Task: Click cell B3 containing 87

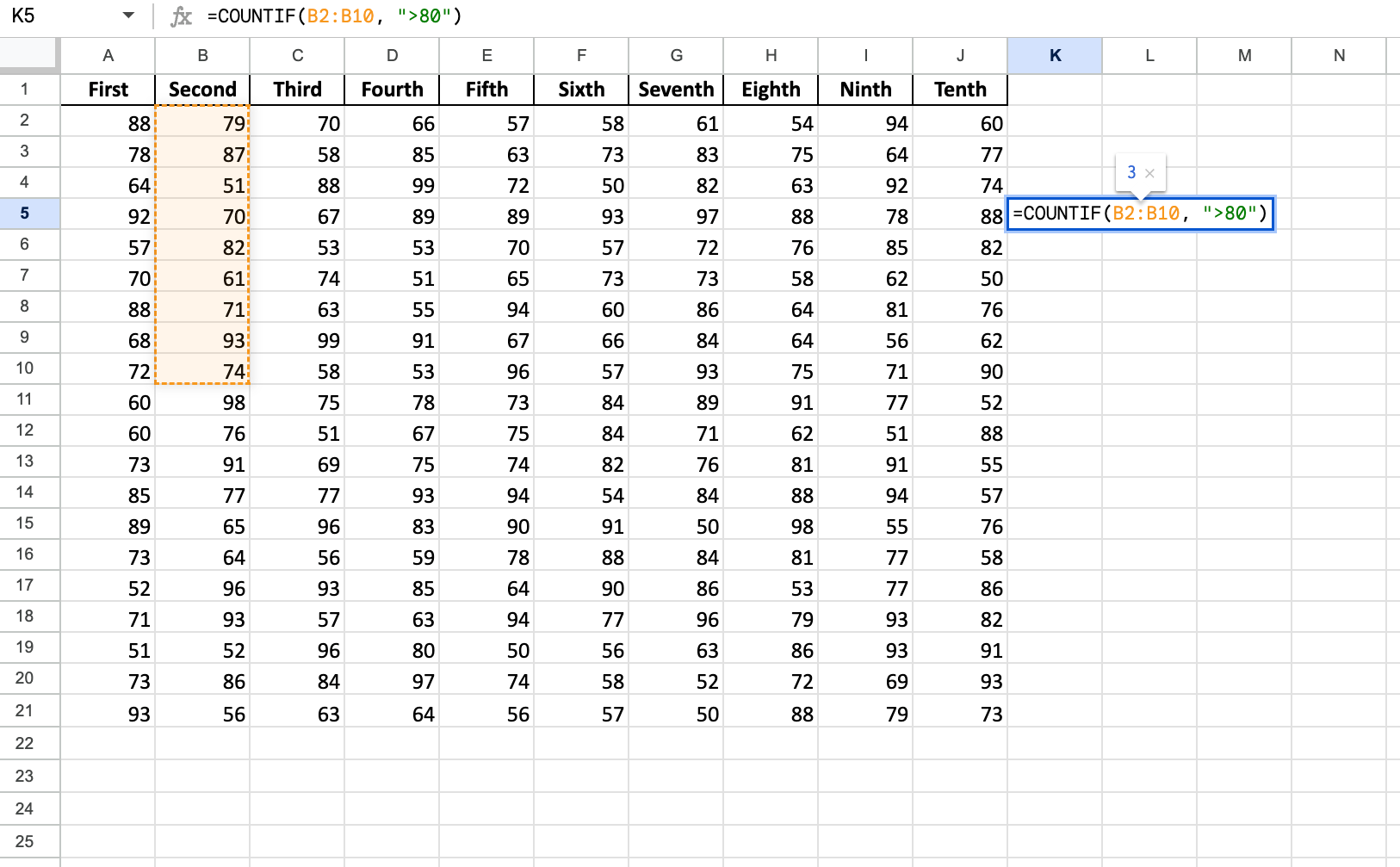Action: tap(202, 152)
